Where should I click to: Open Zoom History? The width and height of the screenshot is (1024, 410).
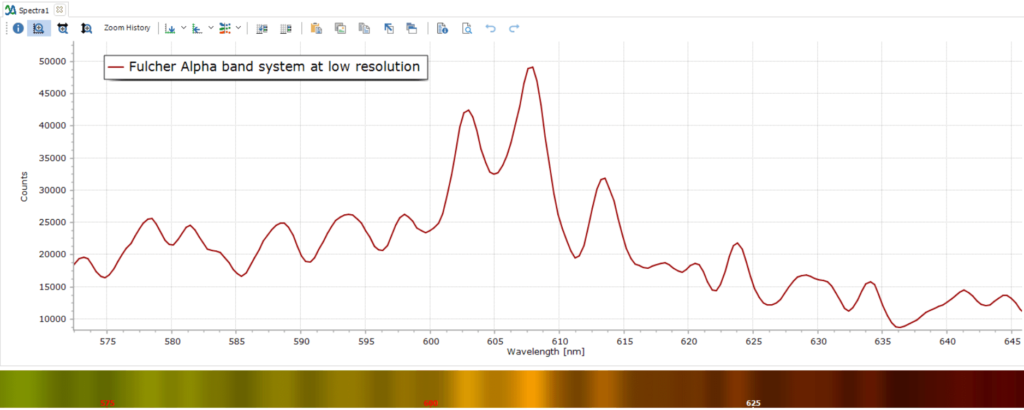127,28
